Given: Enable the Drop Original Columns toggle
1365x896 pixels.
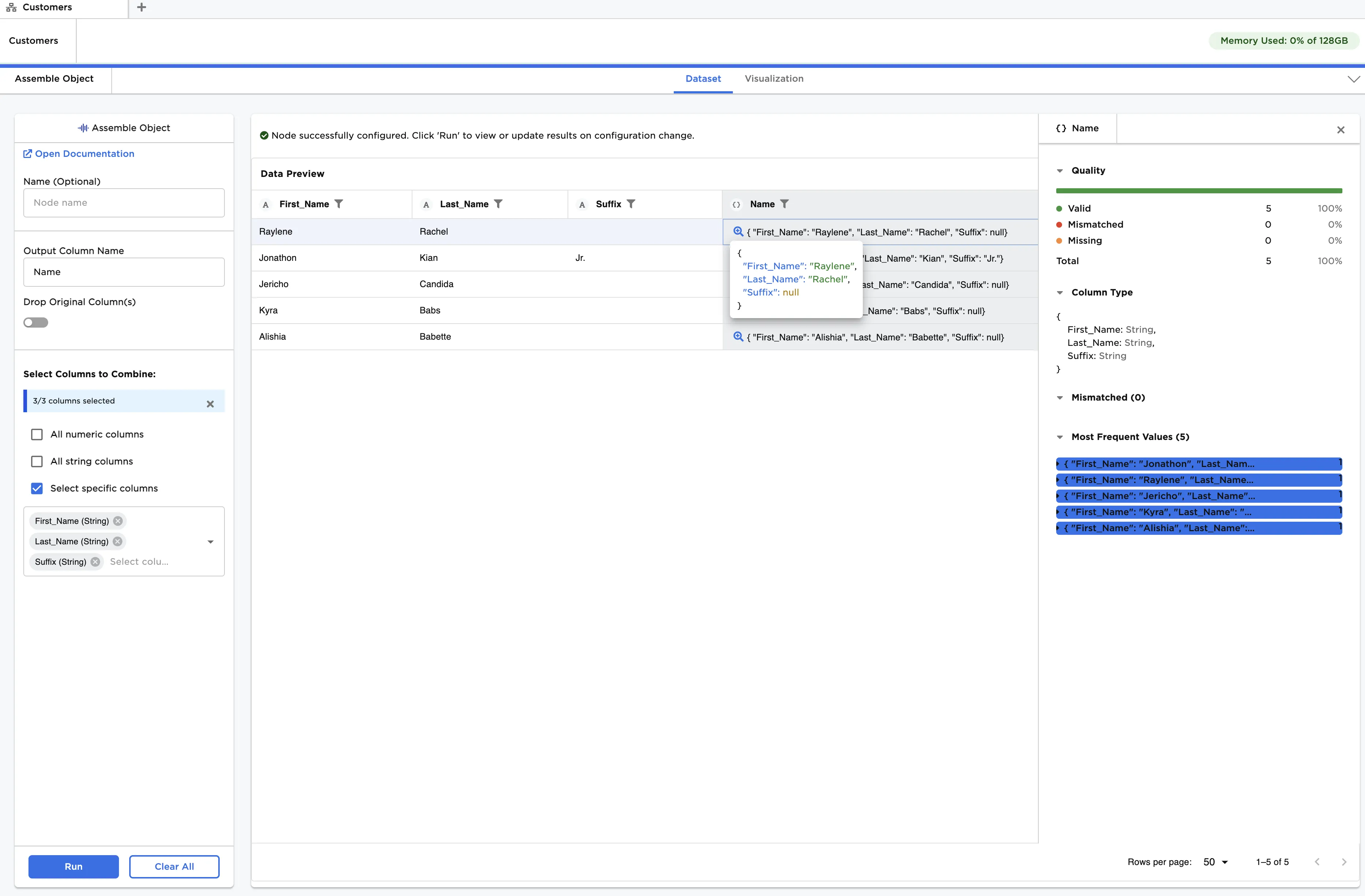Looking at the screenshot, I should tap(35, 322).
